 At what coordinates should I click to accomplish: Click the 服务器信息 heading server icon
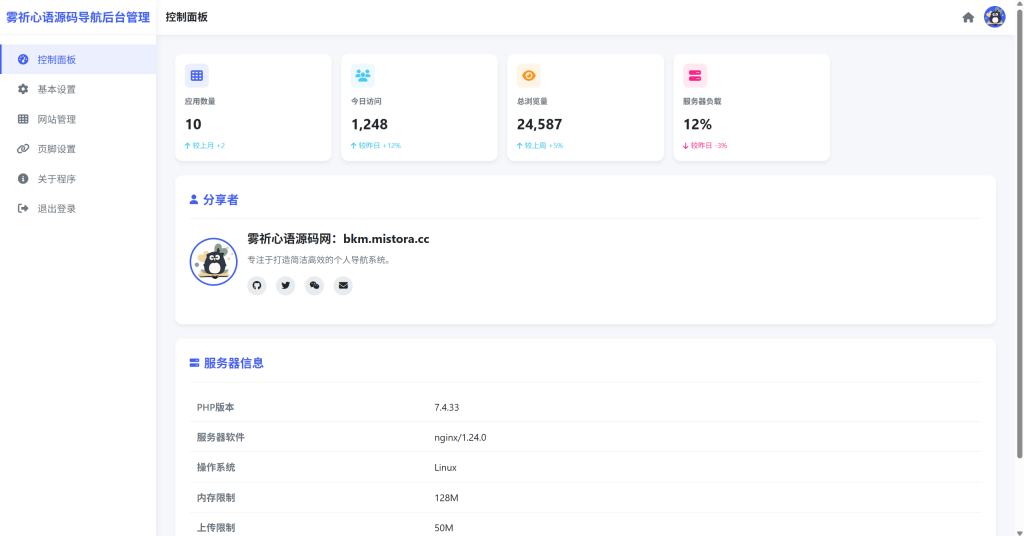[194, 363]
